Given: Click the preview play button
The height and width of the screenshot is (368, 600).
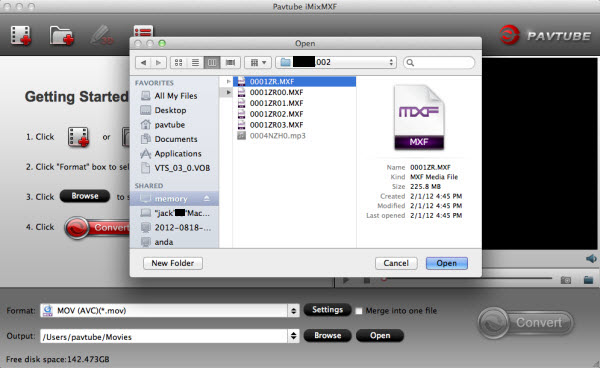Looking at the screenshot, I should [x=346, y=280].
